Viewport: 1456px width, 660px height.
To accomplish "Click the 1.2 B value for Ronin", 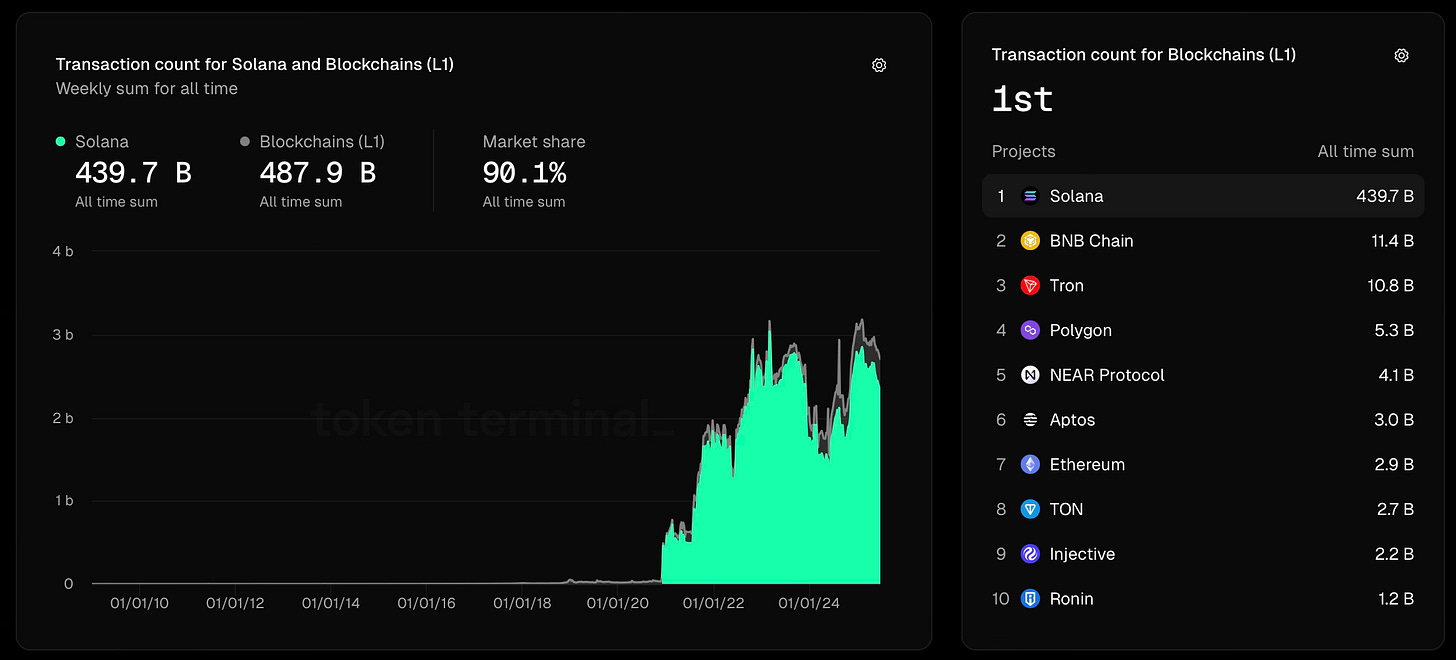I will pyautogui.click(x=1397, y=599).
